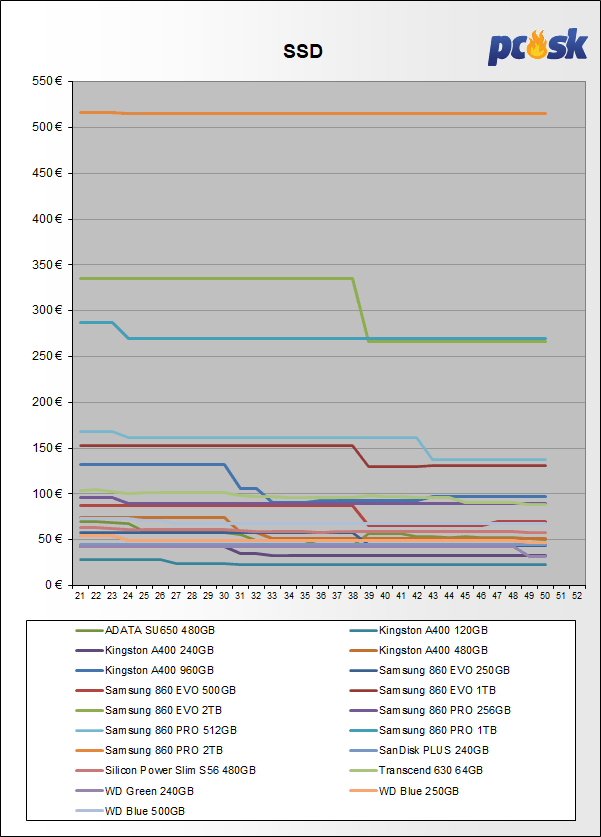This screenshot has width=601, height=837.
Task: Click the 400 € y-axis label
Action: (47, 219)
